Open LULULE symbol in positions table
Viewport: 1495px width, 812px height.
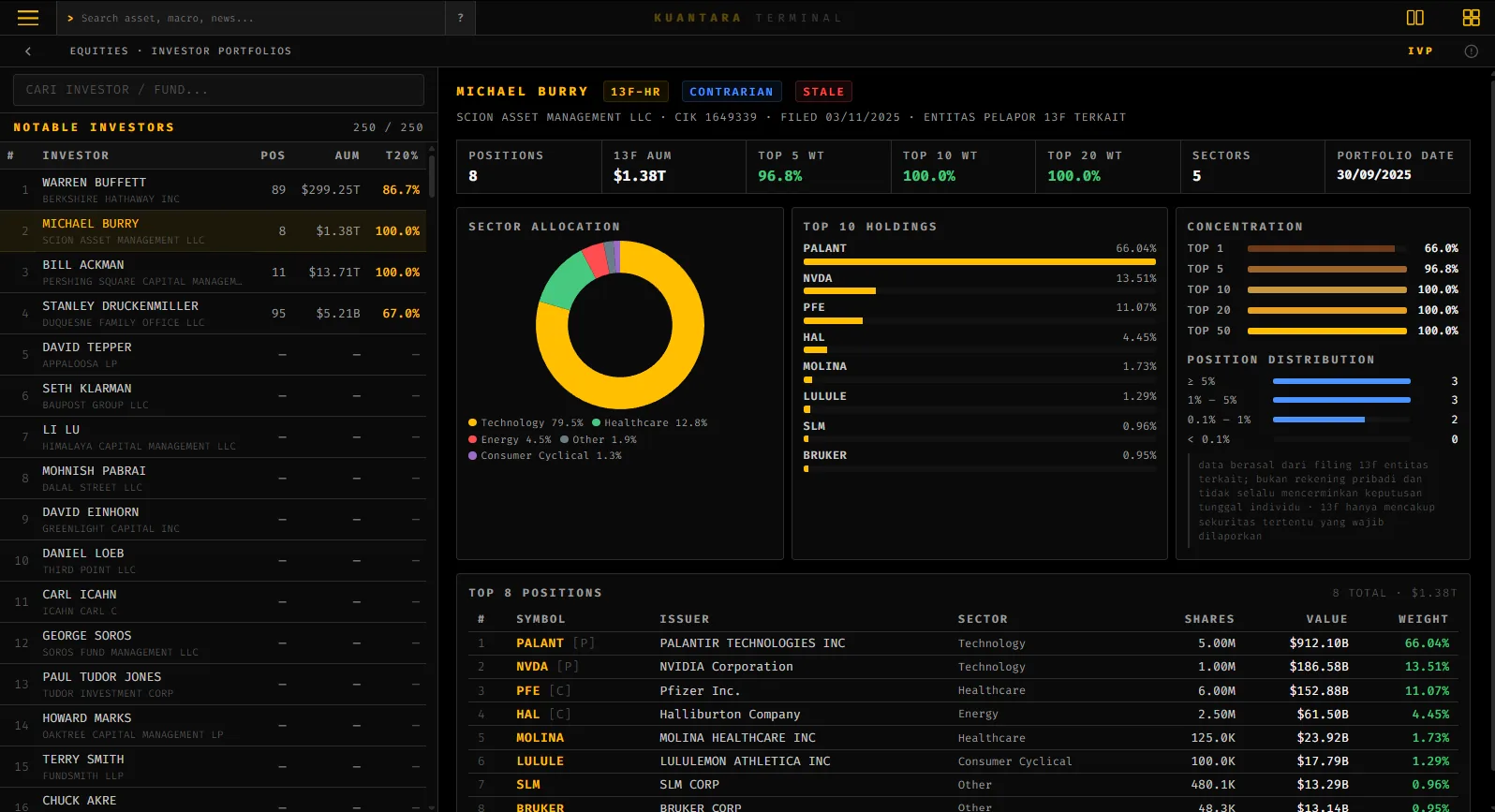(x=540, y=761)
